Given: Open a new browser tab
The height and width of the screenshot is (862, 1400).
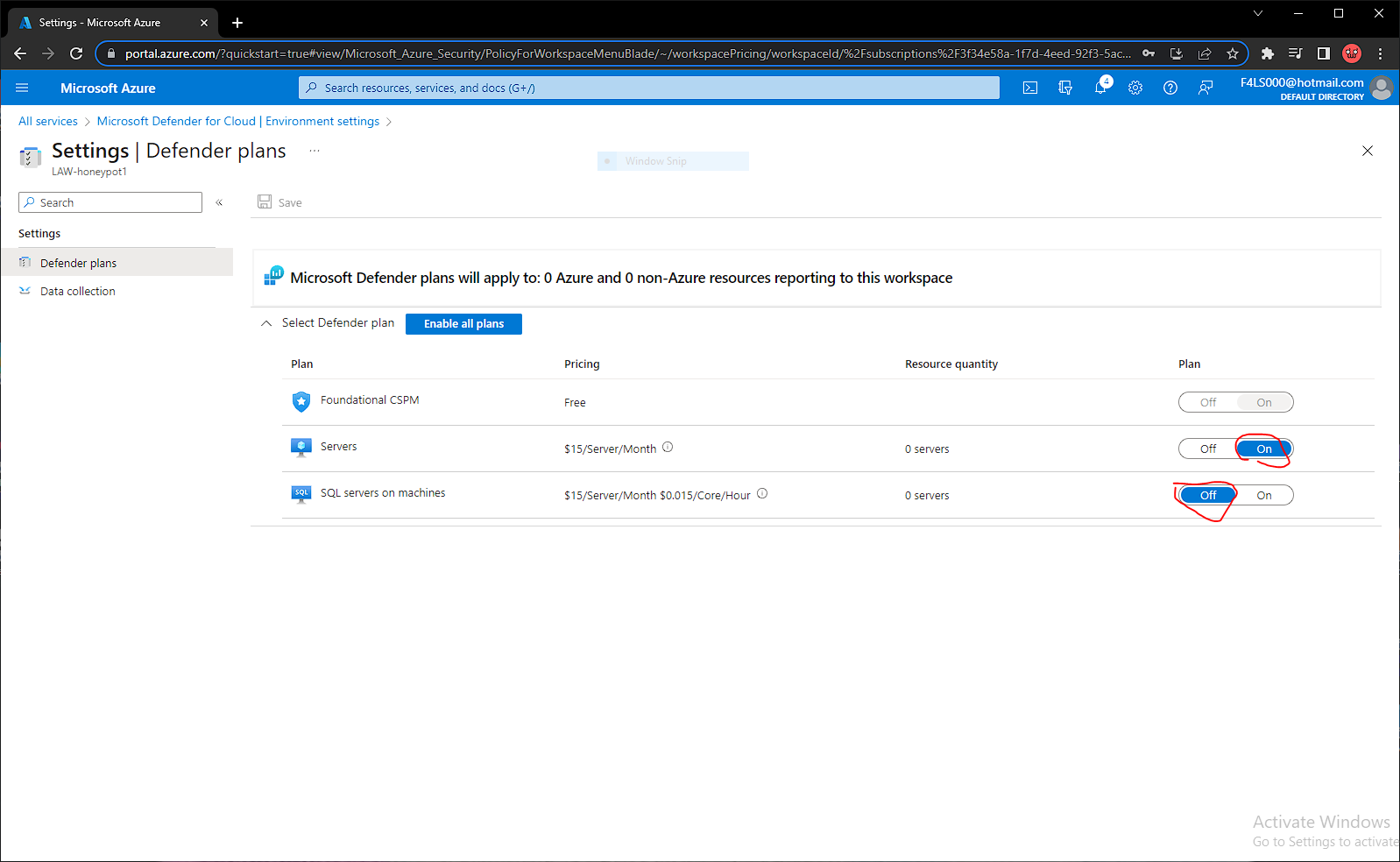Looking at the screenshot, I should pyautogui.click(x=237, y=23).
